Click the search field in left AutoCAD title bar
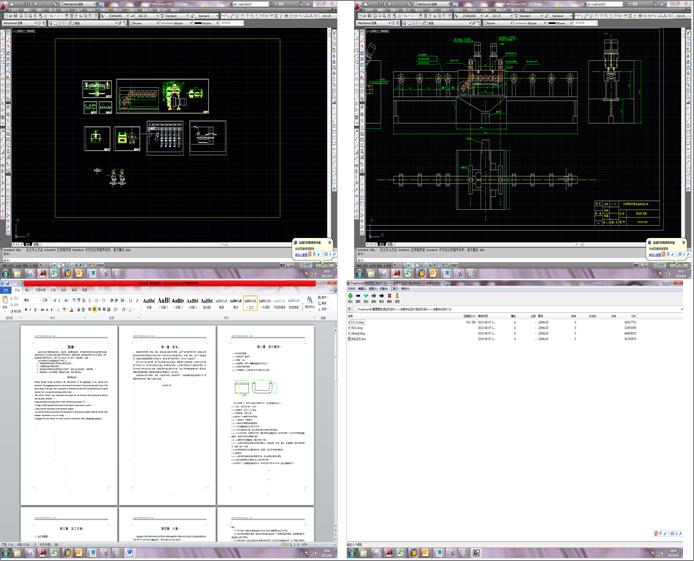Screen dimensions: 694x561 pos(250,4)
